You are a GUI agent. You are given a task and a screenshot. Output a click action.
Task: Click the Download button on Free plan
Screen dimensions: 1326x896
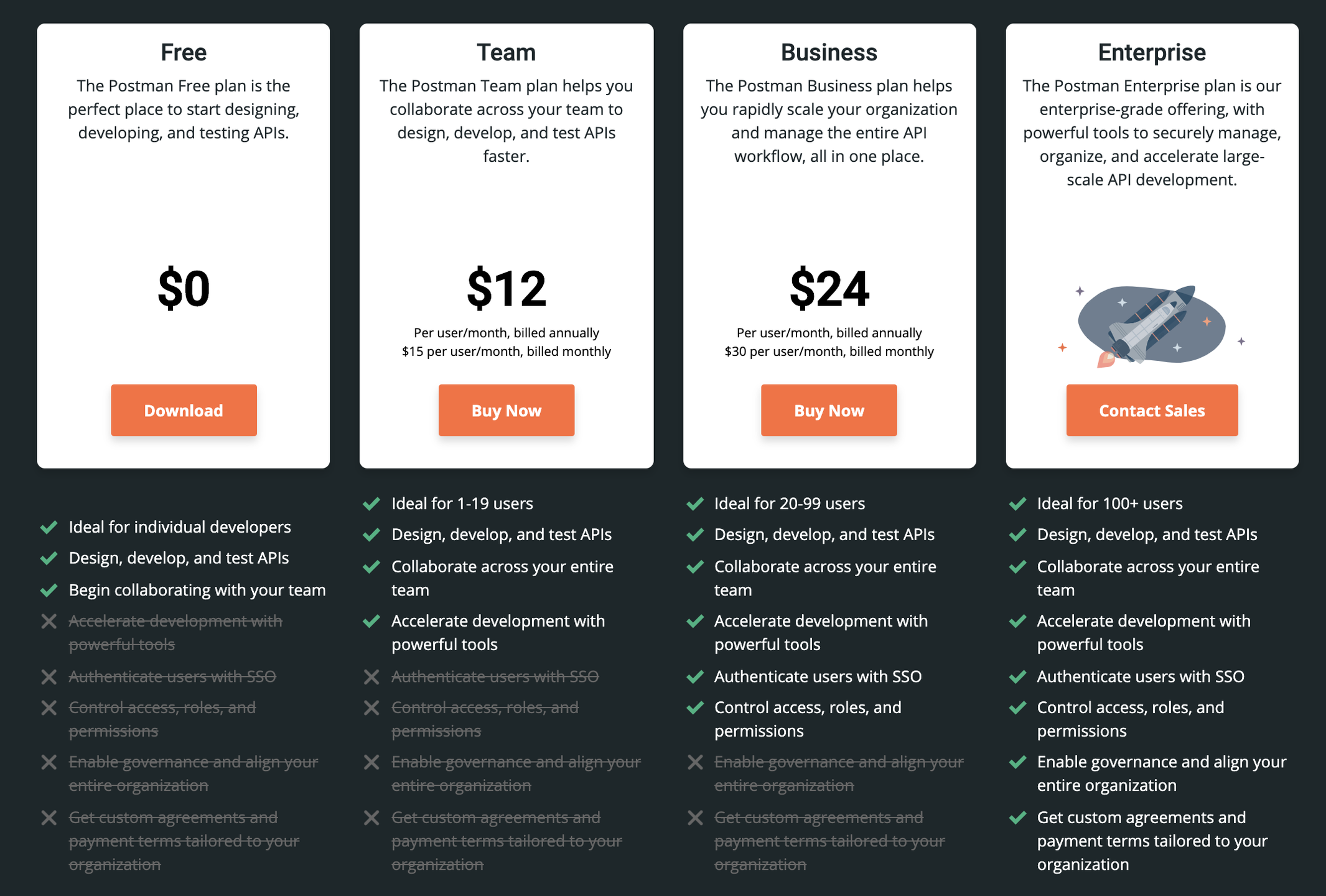pyautogui.click(x=184, y=410)
